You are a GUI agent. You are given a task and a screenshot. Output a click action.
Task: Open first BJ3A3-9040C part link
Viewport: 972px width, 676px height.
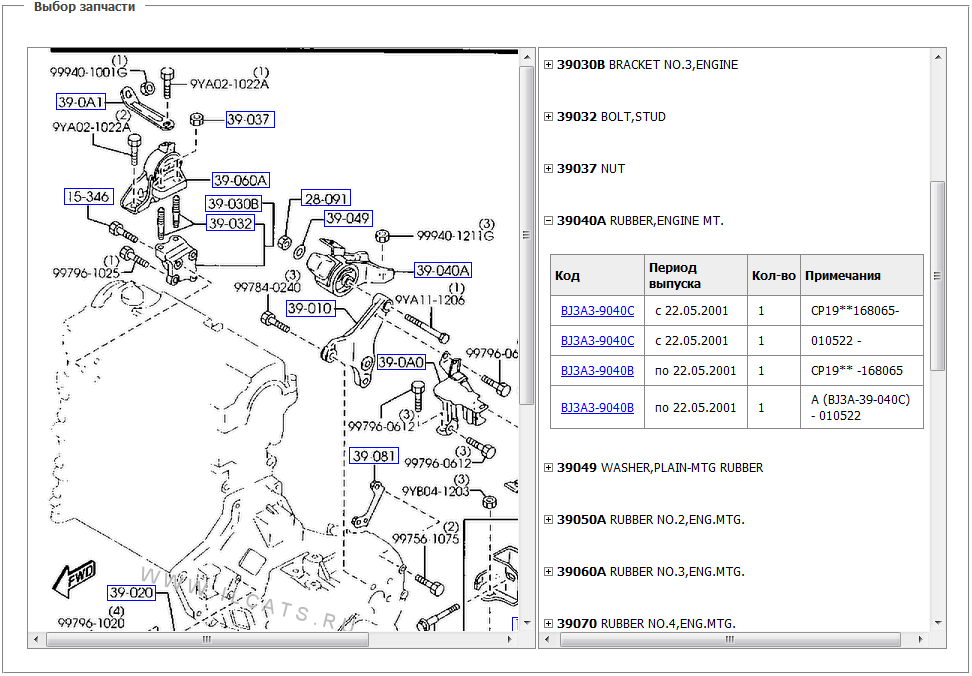pos(597,310)
